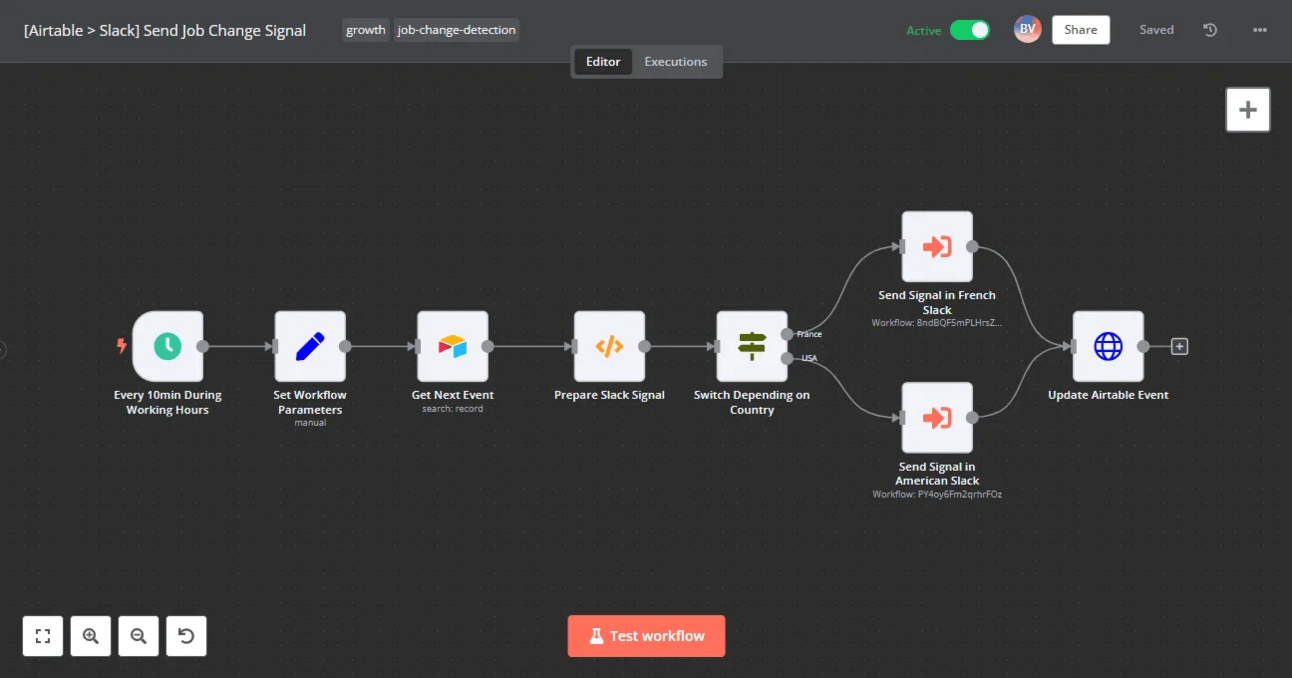The image size is (1292, 678).
Task: Add a node after Update Airtable Event
Action: pyautogui.click(x=1180, y=347)
